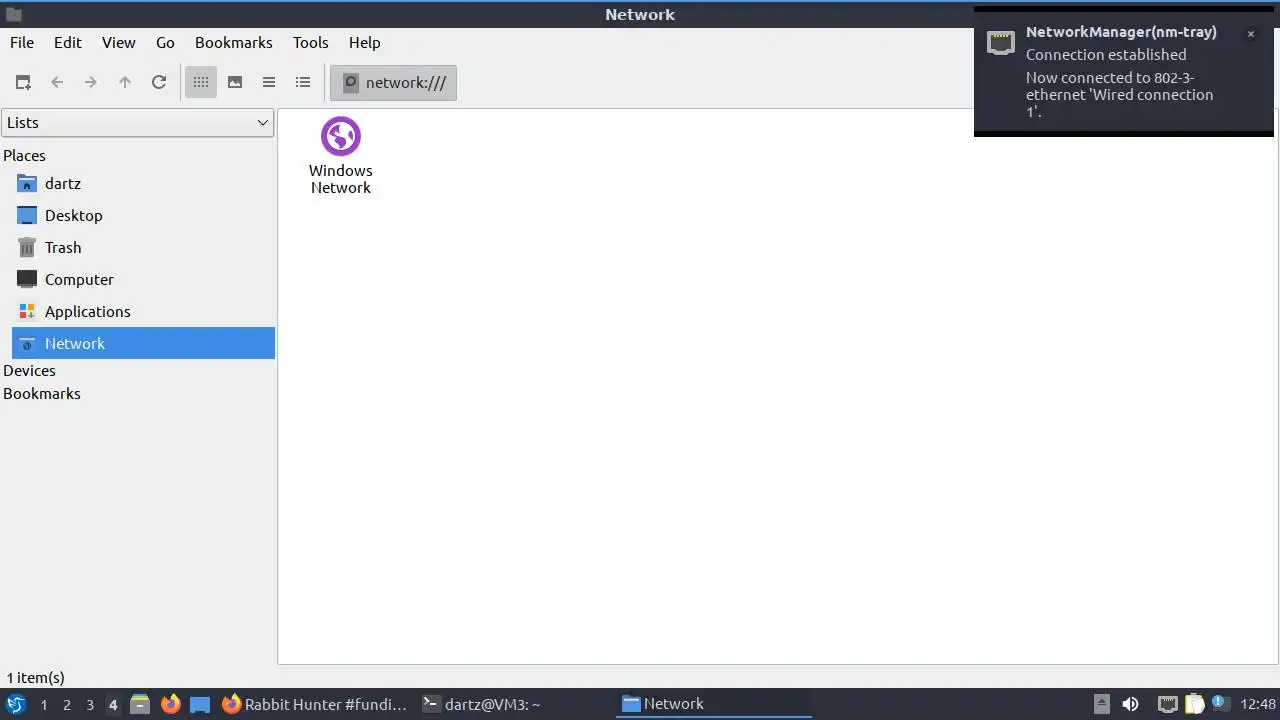Launch file manager from taskbar quicklaunch
Image resolution: width=1280 pixels, height=720 pixels.
click(140, 704)
